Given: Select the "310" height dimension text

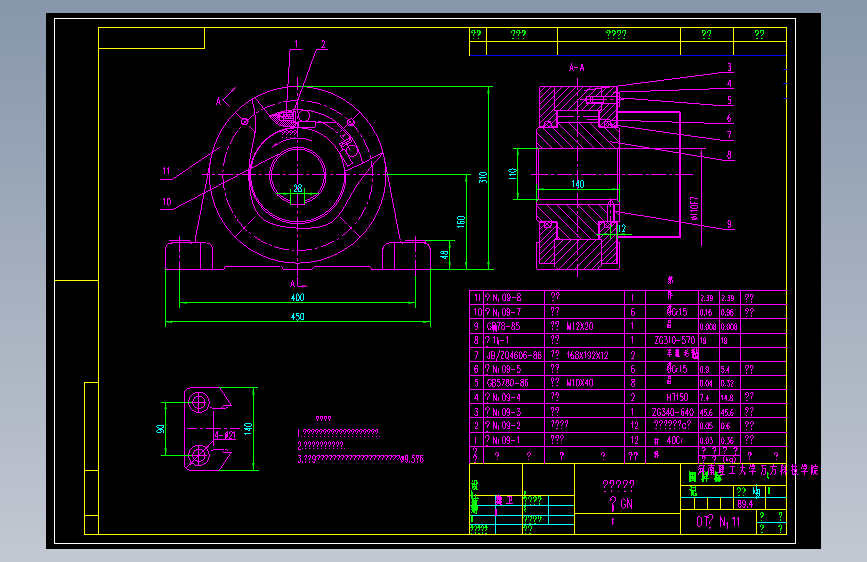Looking at the screenshot, I should [483, 178].
